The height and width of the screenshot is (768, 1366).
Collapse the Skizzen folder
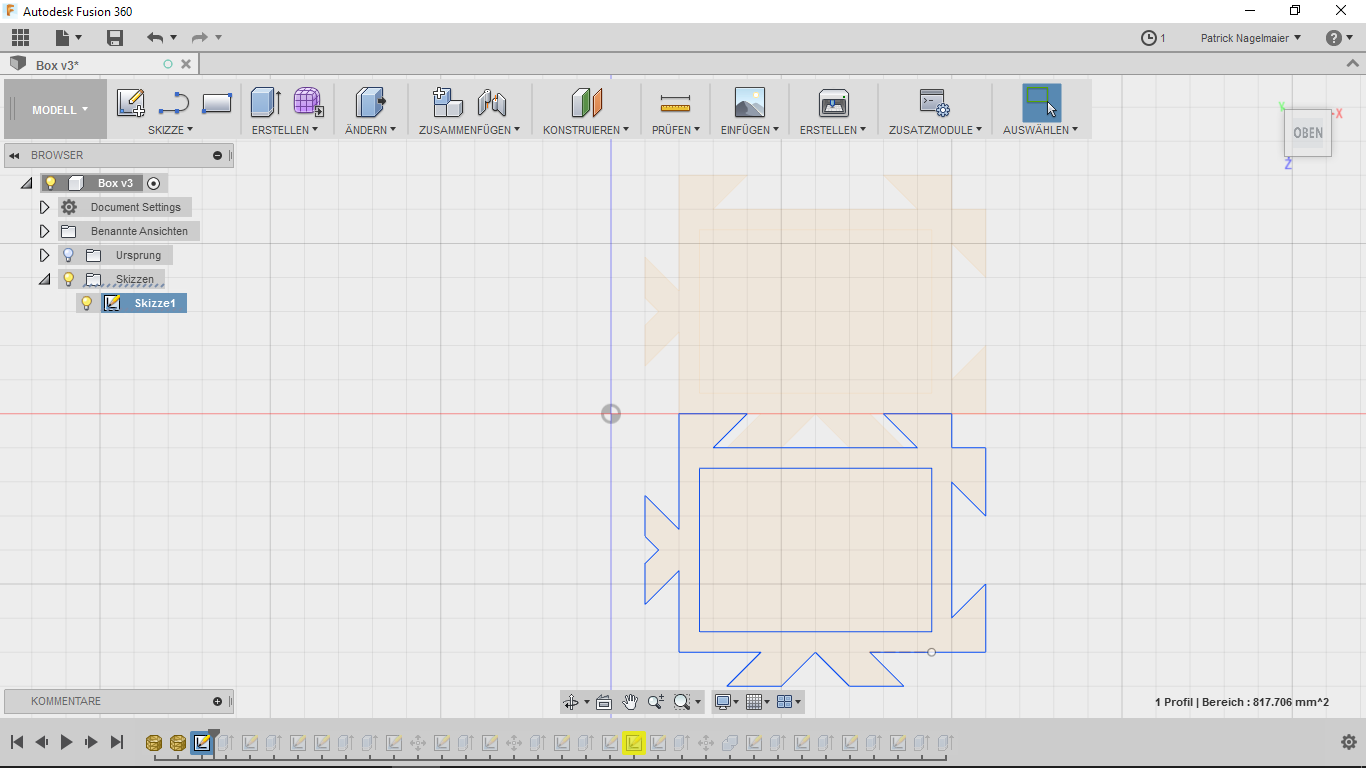tap(44, 279)
